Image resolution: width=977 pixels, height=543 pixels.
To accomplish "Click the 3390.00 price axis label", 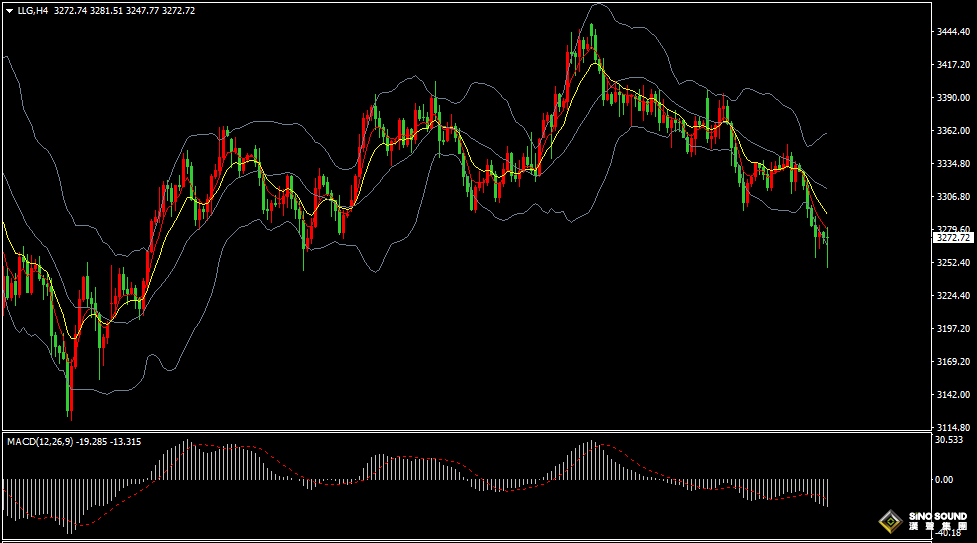I will [953, 98].
